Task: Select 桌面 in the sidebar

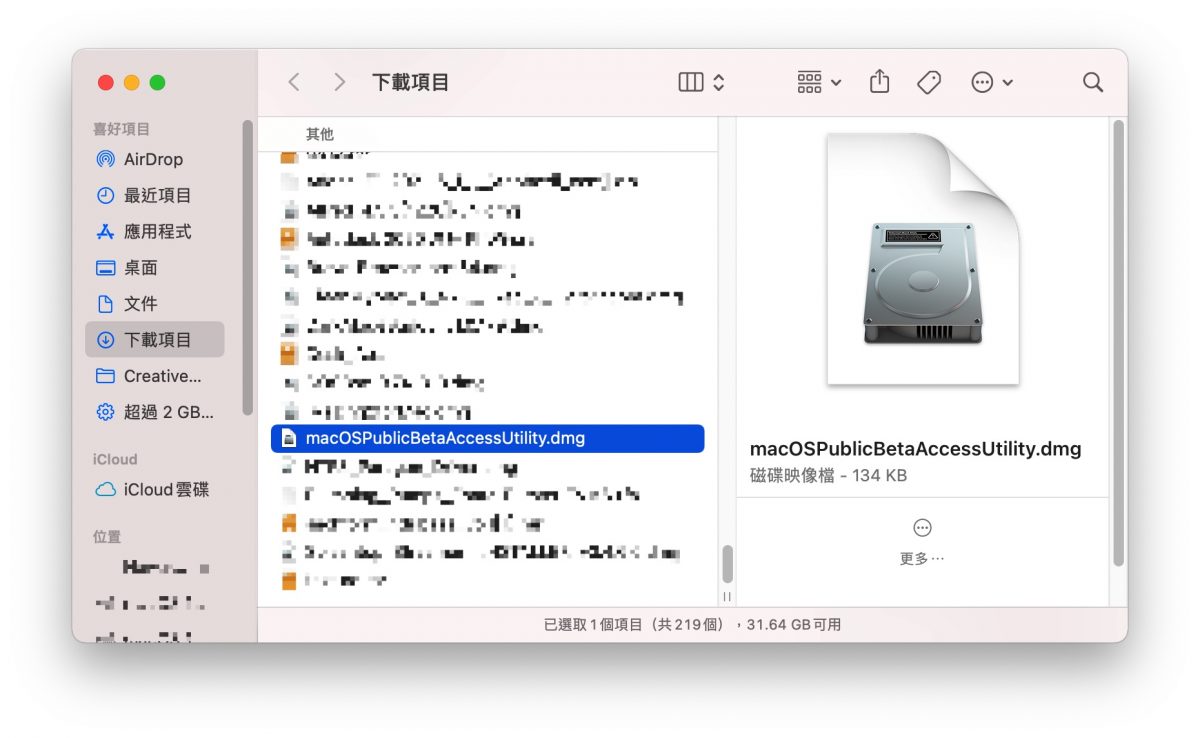Action: 154,267
